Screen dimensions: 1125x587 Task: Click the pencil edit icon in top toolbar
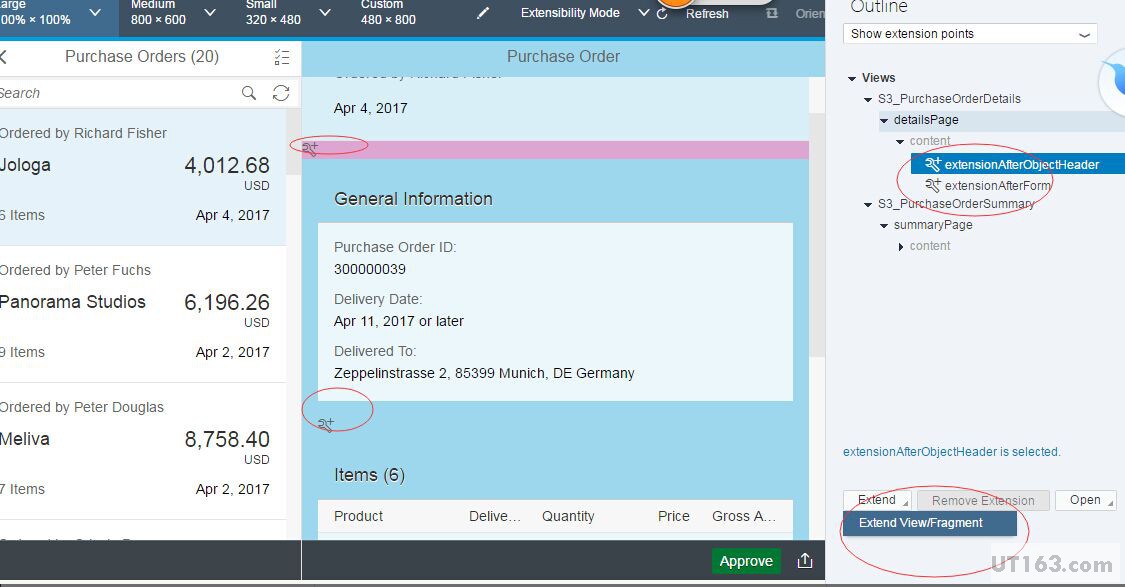pyautogui.click(x=483, y=13)
